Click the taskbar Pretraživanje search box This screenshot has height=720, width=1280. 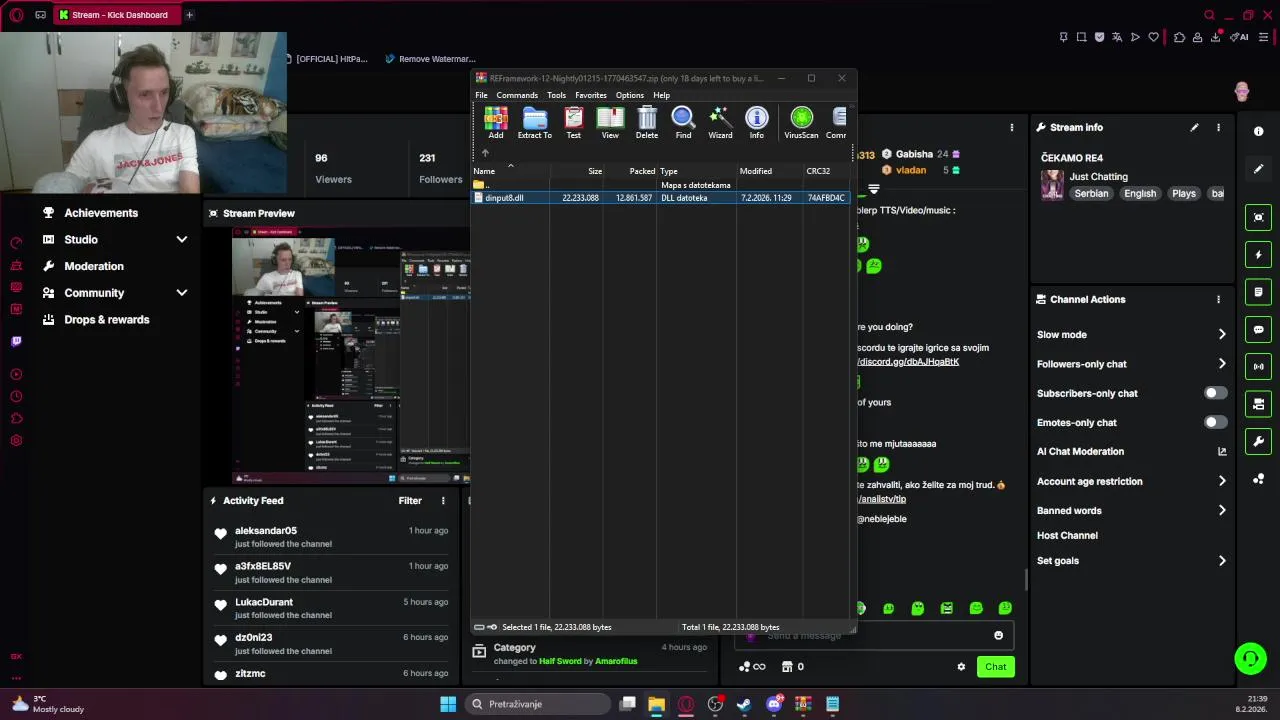[x=538, y=704]
